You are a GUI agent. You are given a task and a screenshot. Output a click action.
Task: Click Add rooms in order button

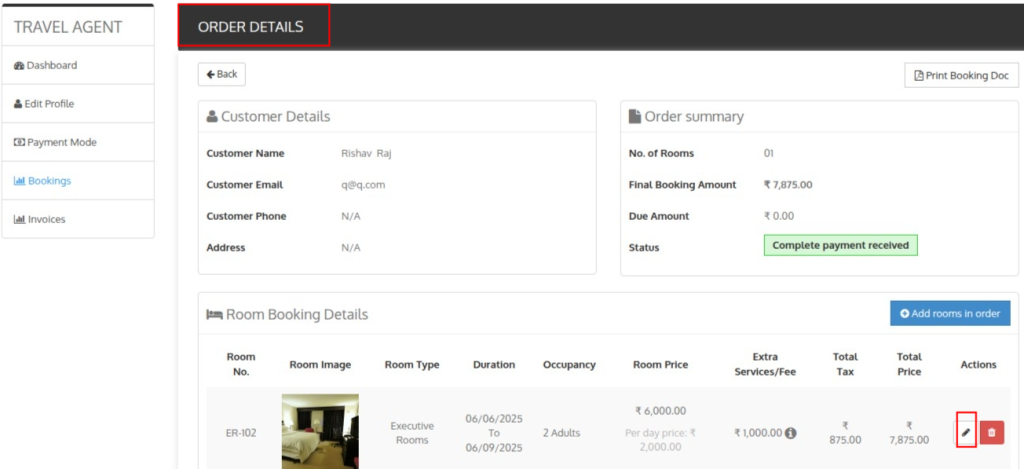(950, 314)
